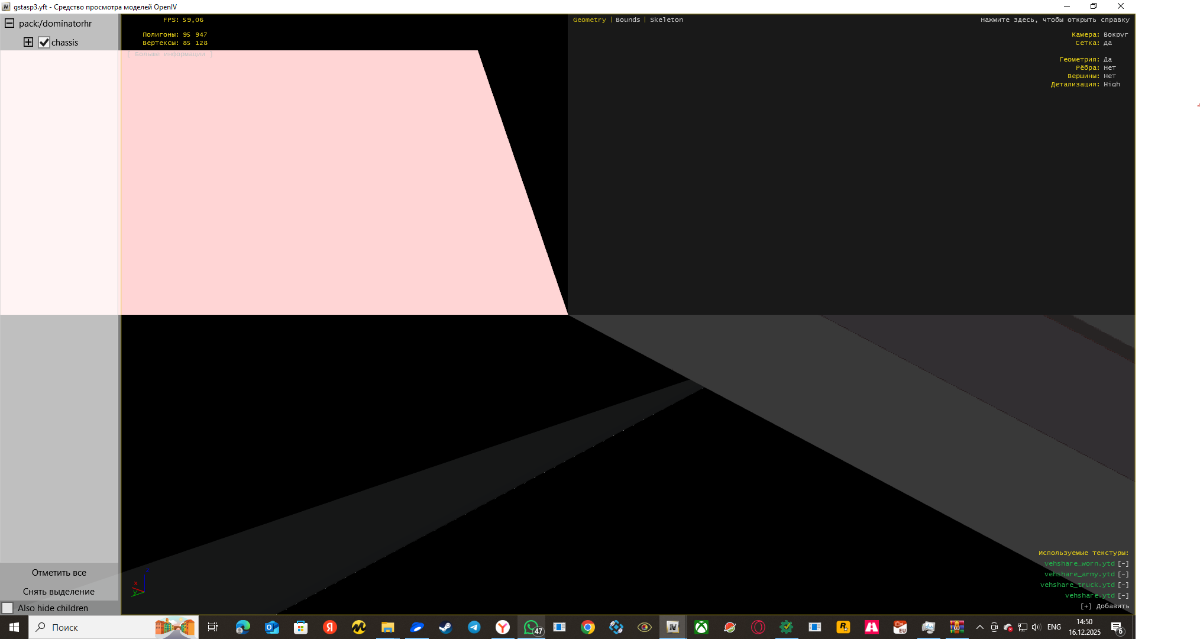Image resolution: width=1200 pixels, height=639 pixels.
Task: Enable the Also hide children checkbox
Action: (8, 608)
